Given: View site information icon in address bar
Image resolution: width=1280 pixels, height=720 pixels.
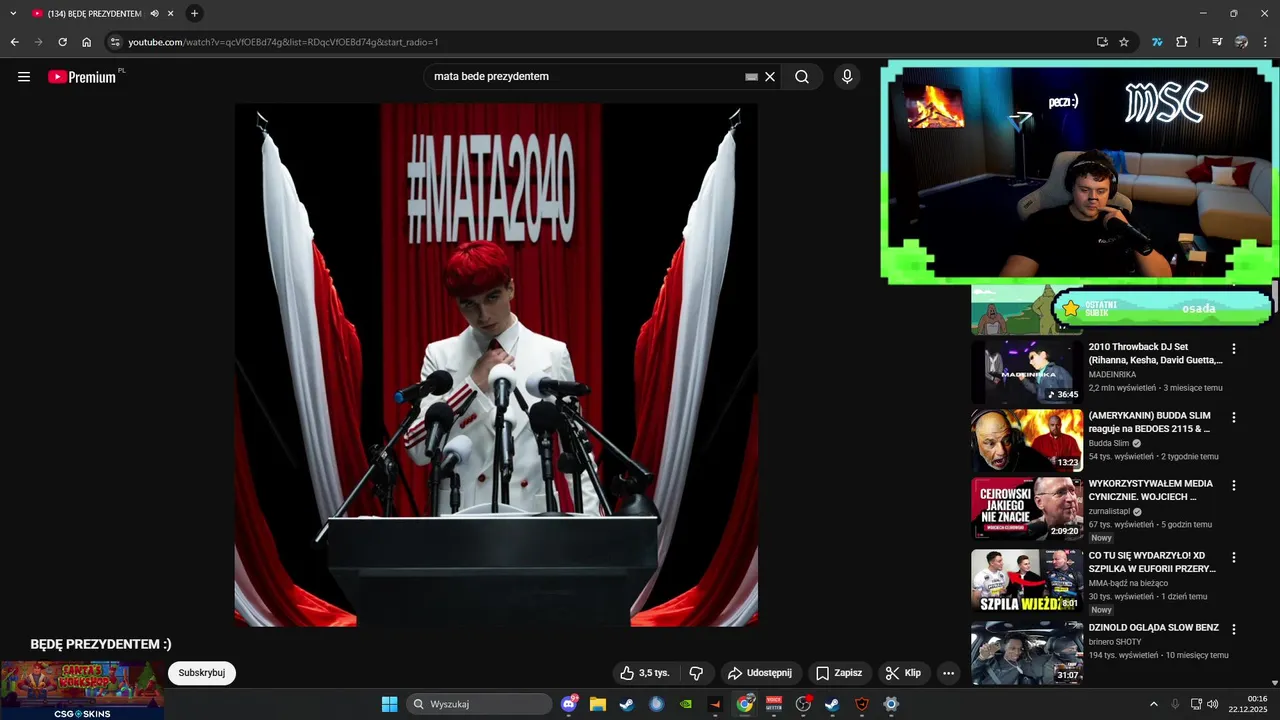Looking at the screenshot, I should (114, 42).
